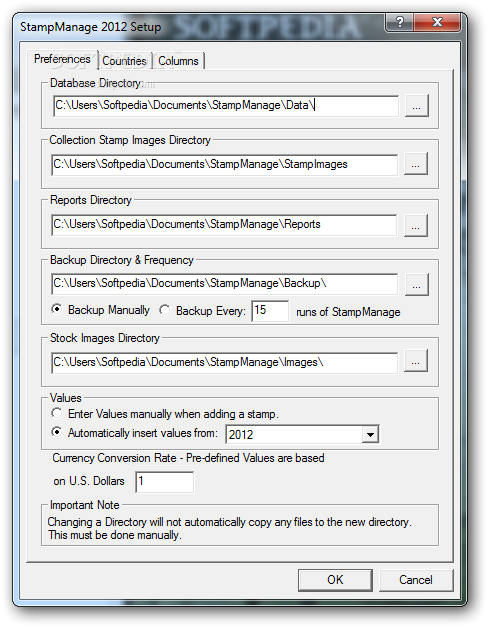Viewport: 488px width, 627px height.
Task: Click the Currency Conversion Rate field
Action: pyautogui.click(x=164, y=481)
